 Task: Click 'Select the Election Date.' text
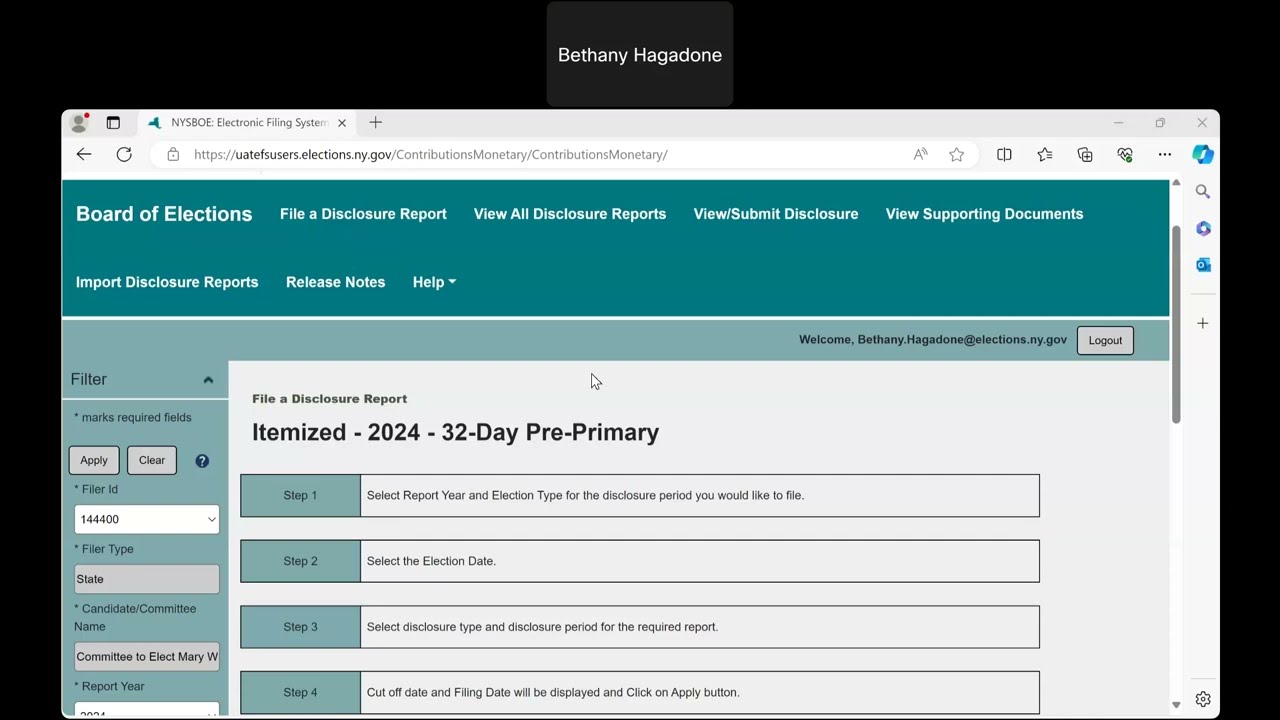click(x=431, y=561)
